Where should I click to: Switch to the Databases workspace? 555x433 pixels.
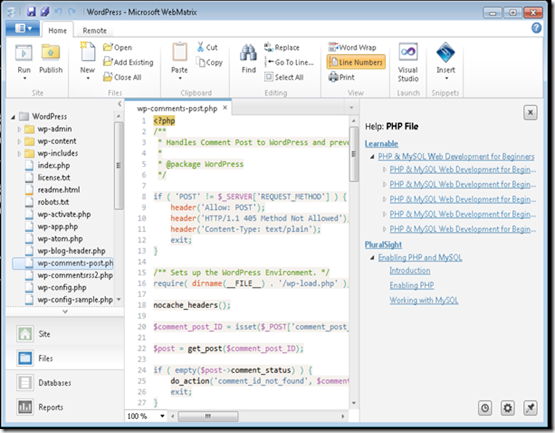point(65,383)
